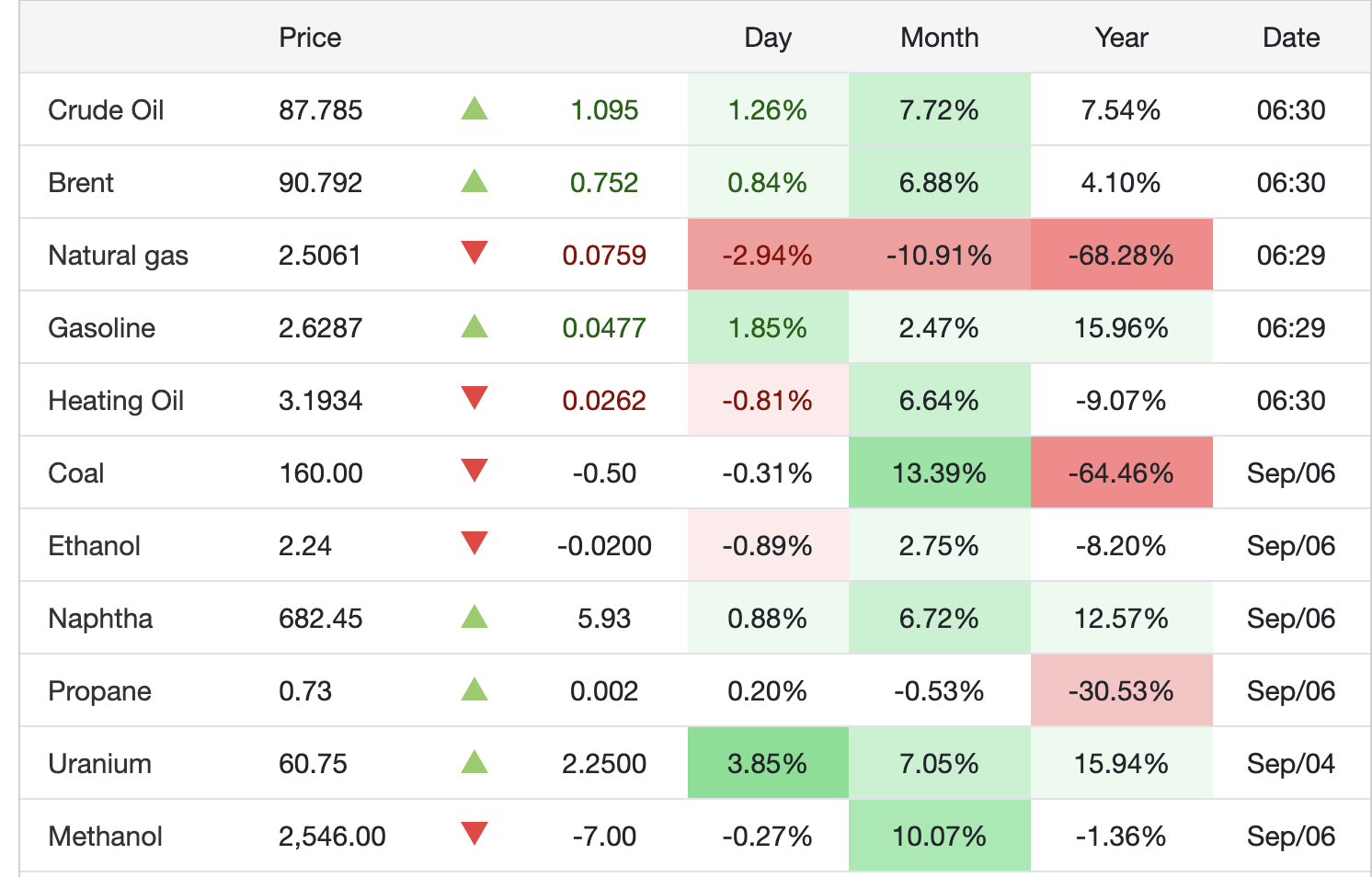
Task: Select Crude Oil price 87.785
Action: 321,110
